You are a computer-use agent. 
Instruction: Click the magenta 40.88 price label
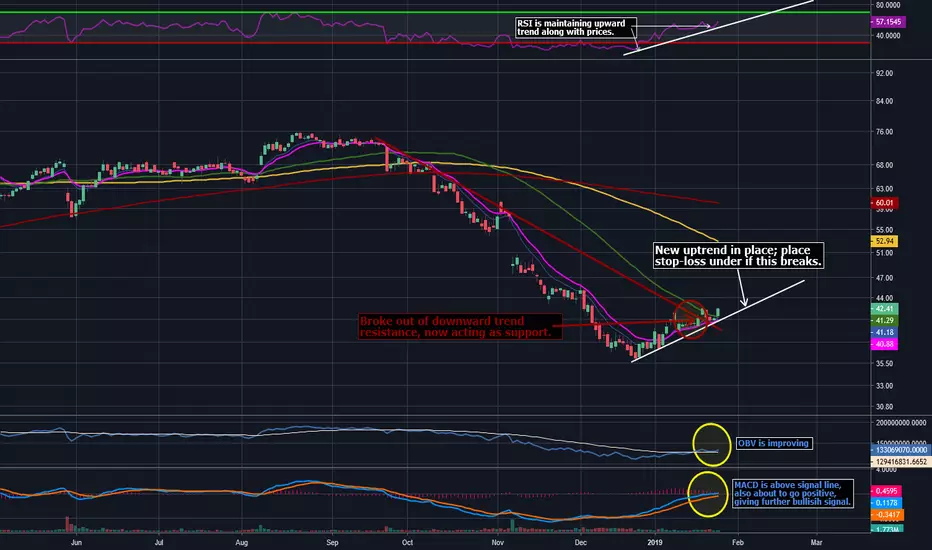pyautogui.click(x=884, y=344)
